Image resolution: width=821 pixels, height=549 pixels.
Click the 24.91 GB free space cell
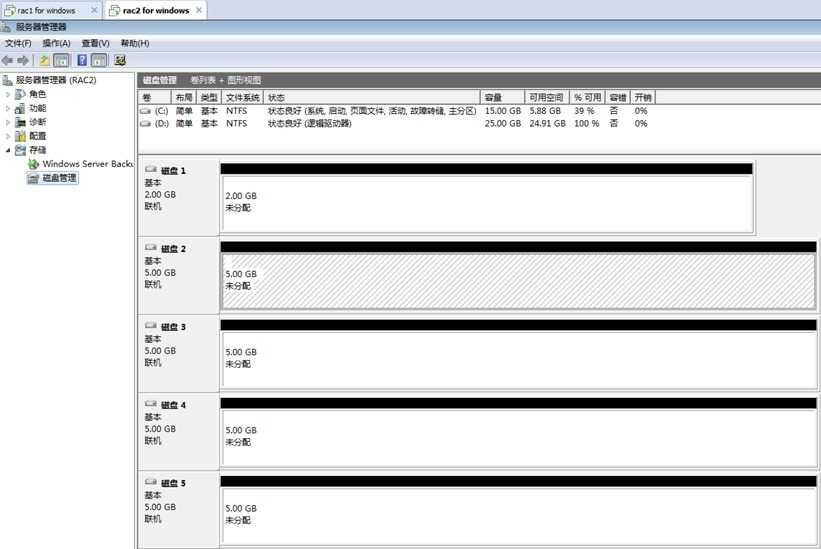(x=547, y=124)
